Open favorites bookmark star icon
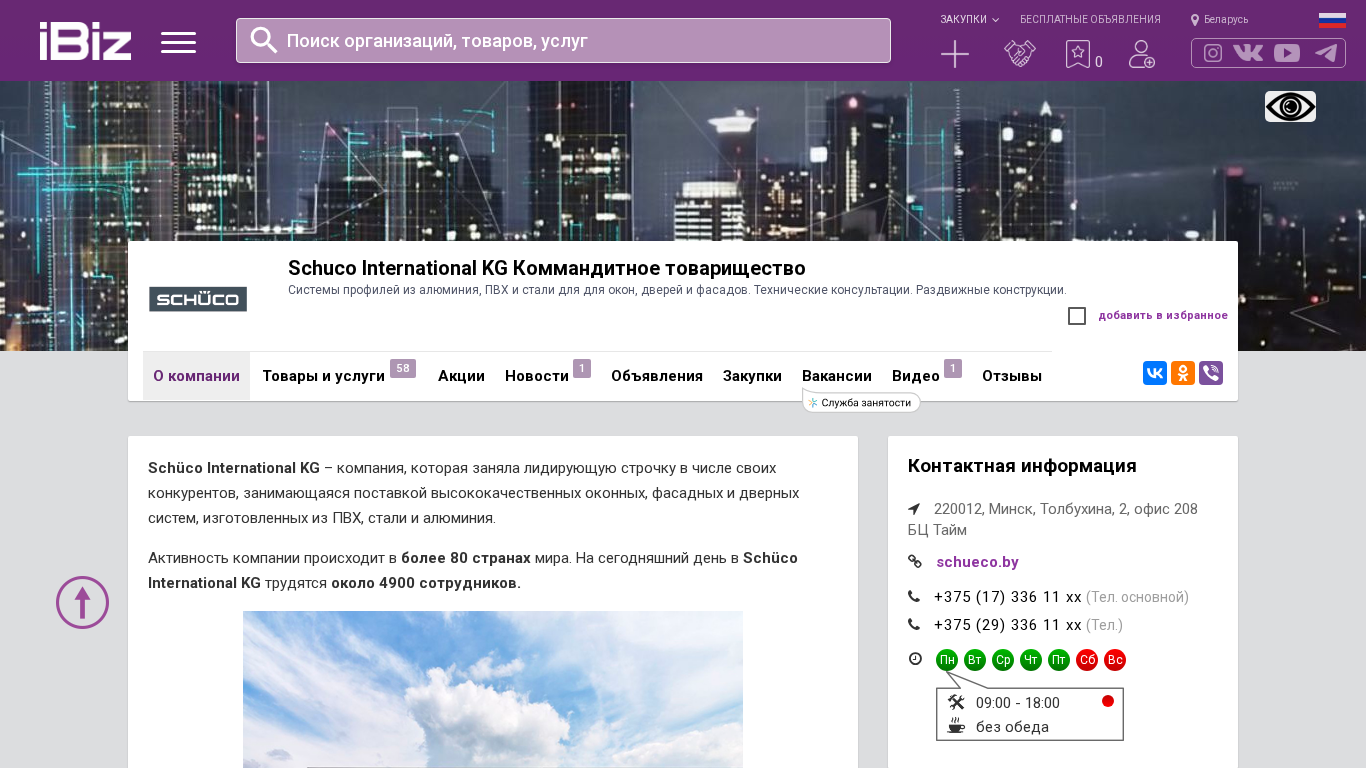The height and width of the screenshot is (768, 1366). tap(1077, 54)
